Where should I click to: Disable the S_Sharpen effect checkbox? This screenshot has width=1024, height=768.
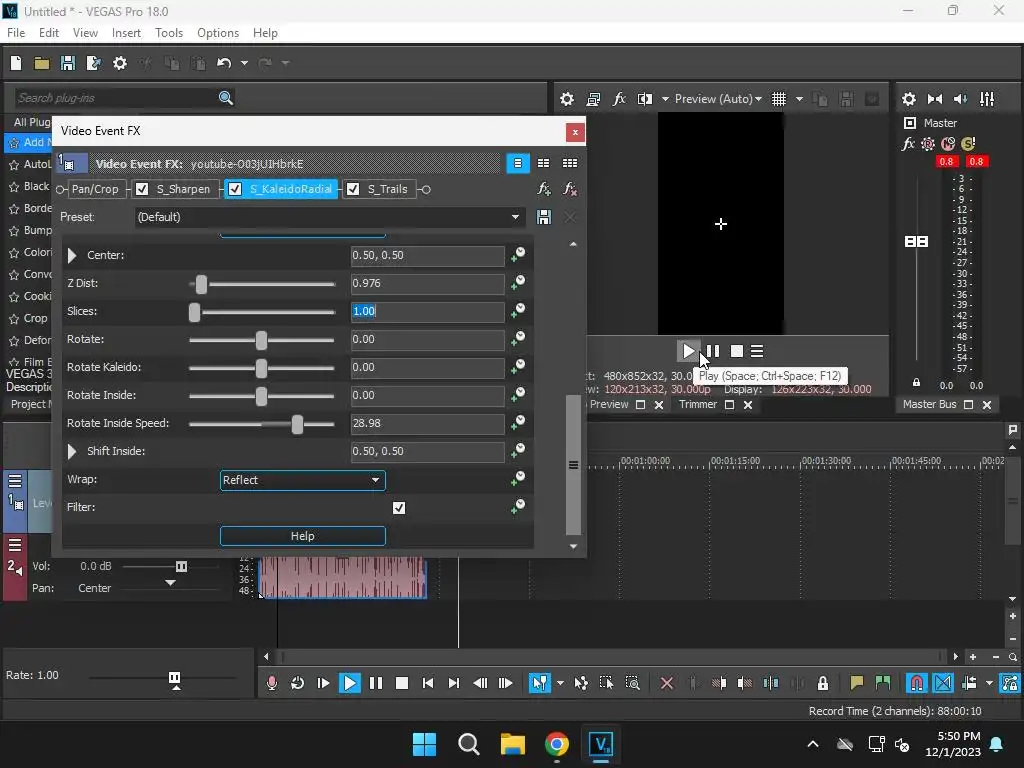pyautogui.click(x=142, y=189)
